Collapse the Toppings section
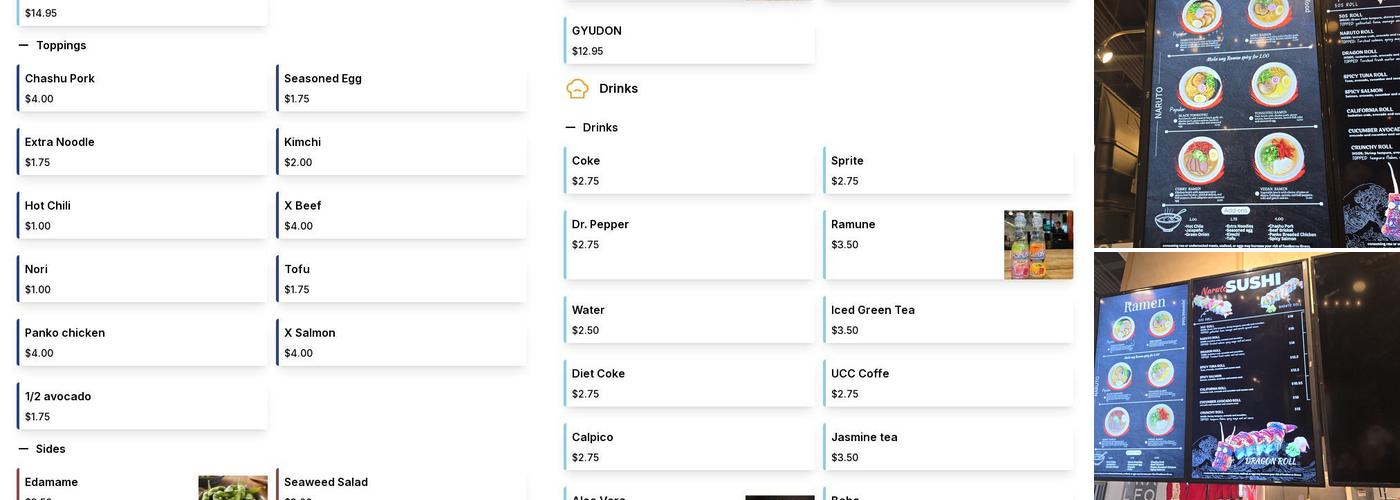Viewport: 1400px width, 500px height. pyautogui.click(x=24, y=46)
